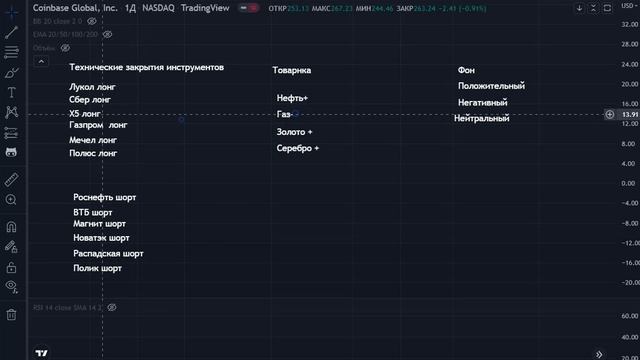640x360 pixels.
Task: Select the 'Роснефть шорт' text note
Action: coord(104,198)
